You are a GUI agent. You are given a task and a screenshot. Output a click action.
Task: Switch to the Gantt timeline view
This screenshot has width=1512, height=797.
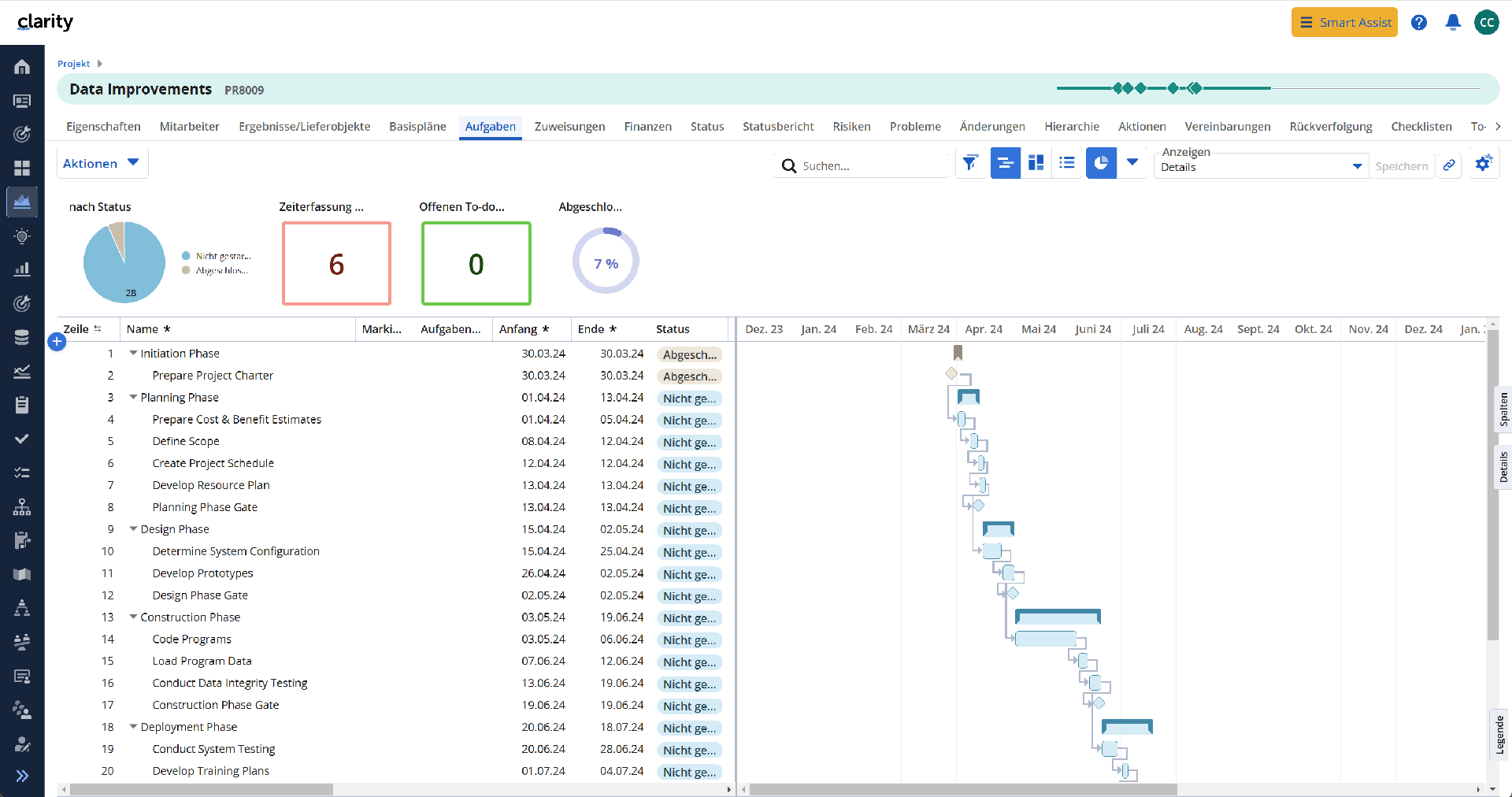coord(1006,163)
